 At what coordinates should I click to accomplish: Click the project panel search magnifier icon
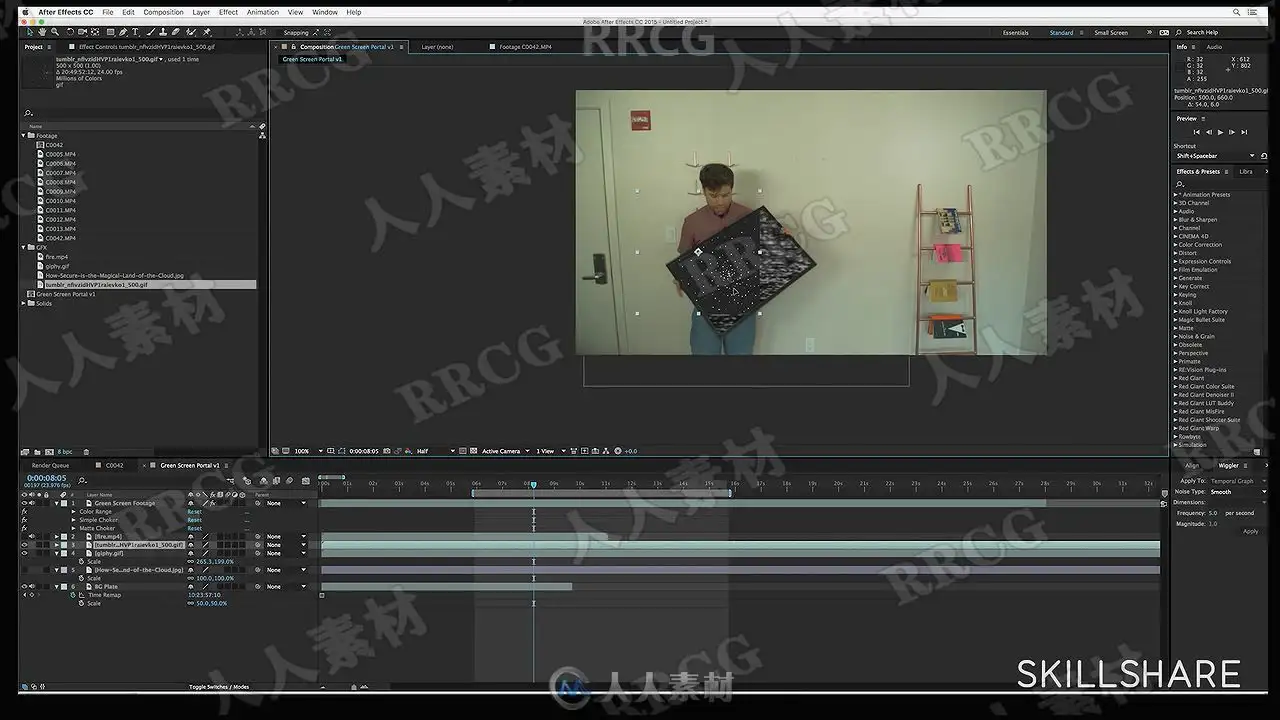tap(28, 113)
